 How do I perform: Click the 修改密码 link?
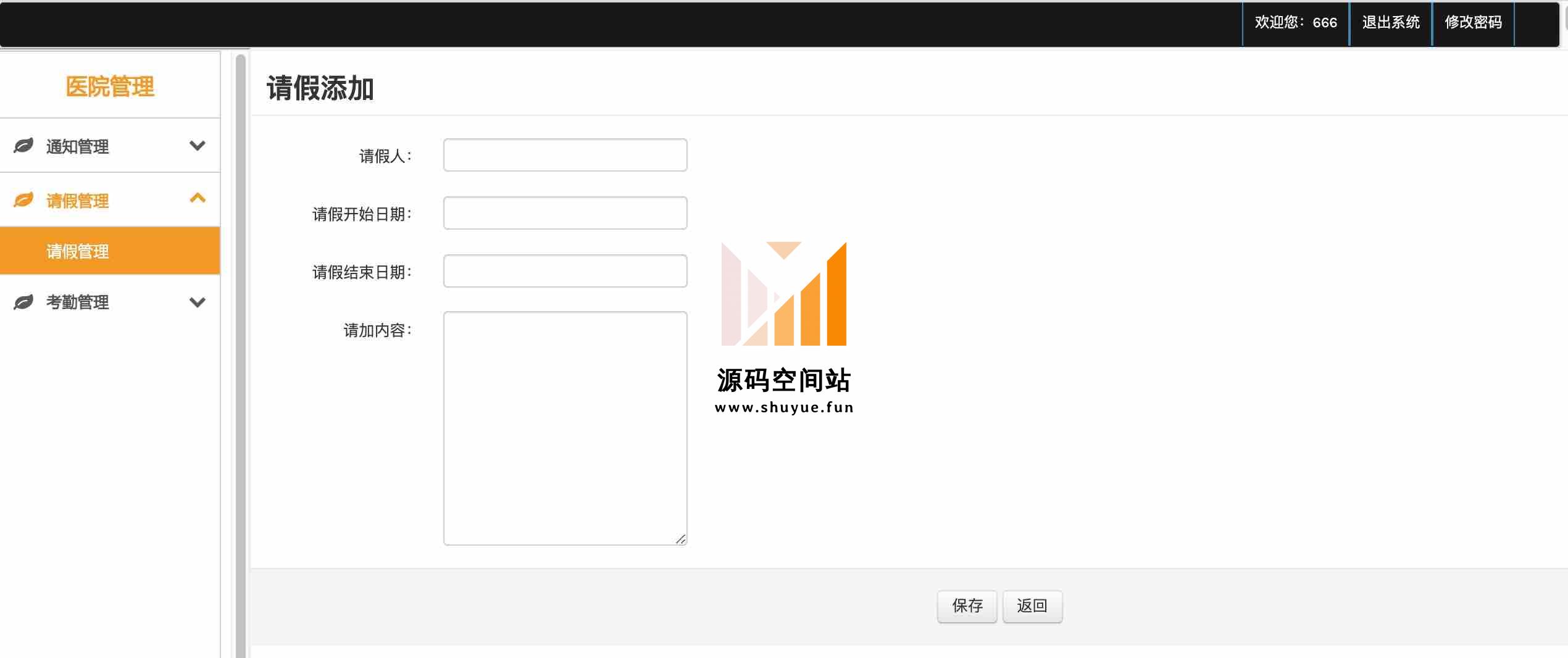coord(1473,23)
